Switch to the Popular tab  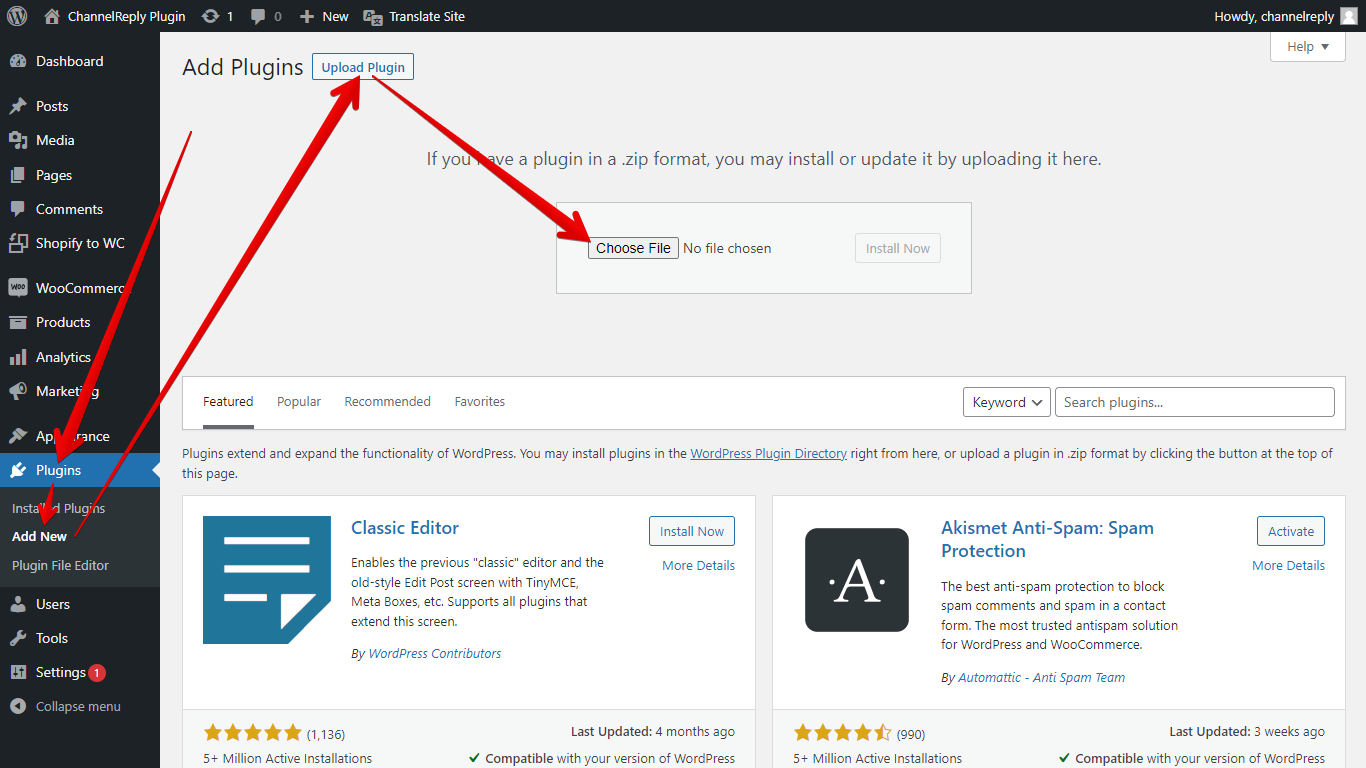[299, 402]
